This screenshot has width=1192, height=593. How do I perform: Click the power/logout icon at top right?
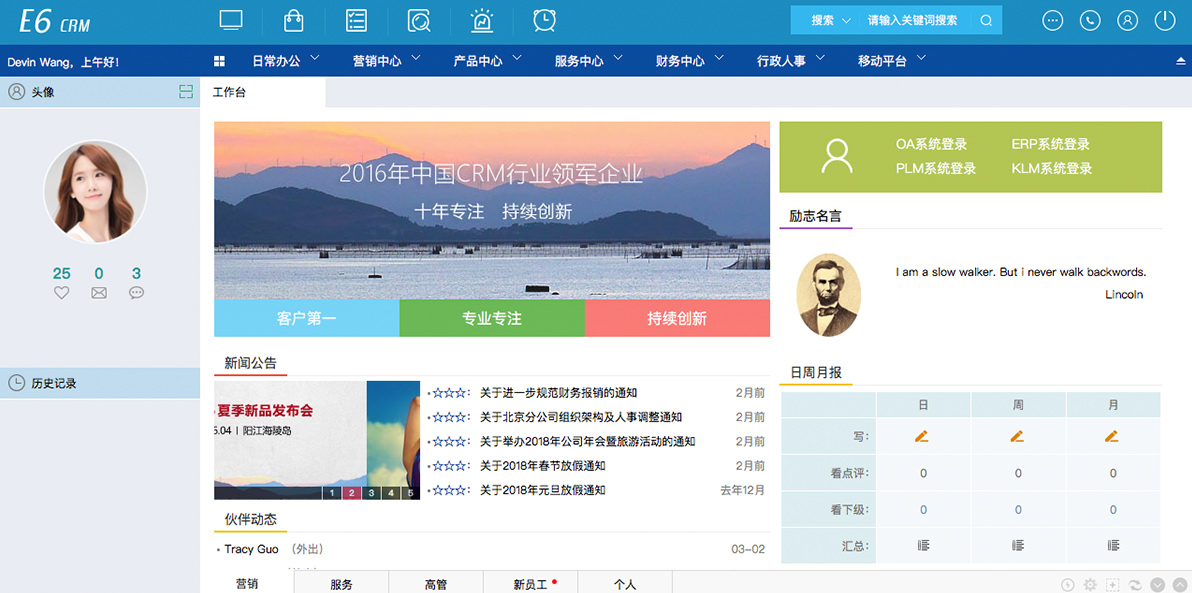(1164, 19)
